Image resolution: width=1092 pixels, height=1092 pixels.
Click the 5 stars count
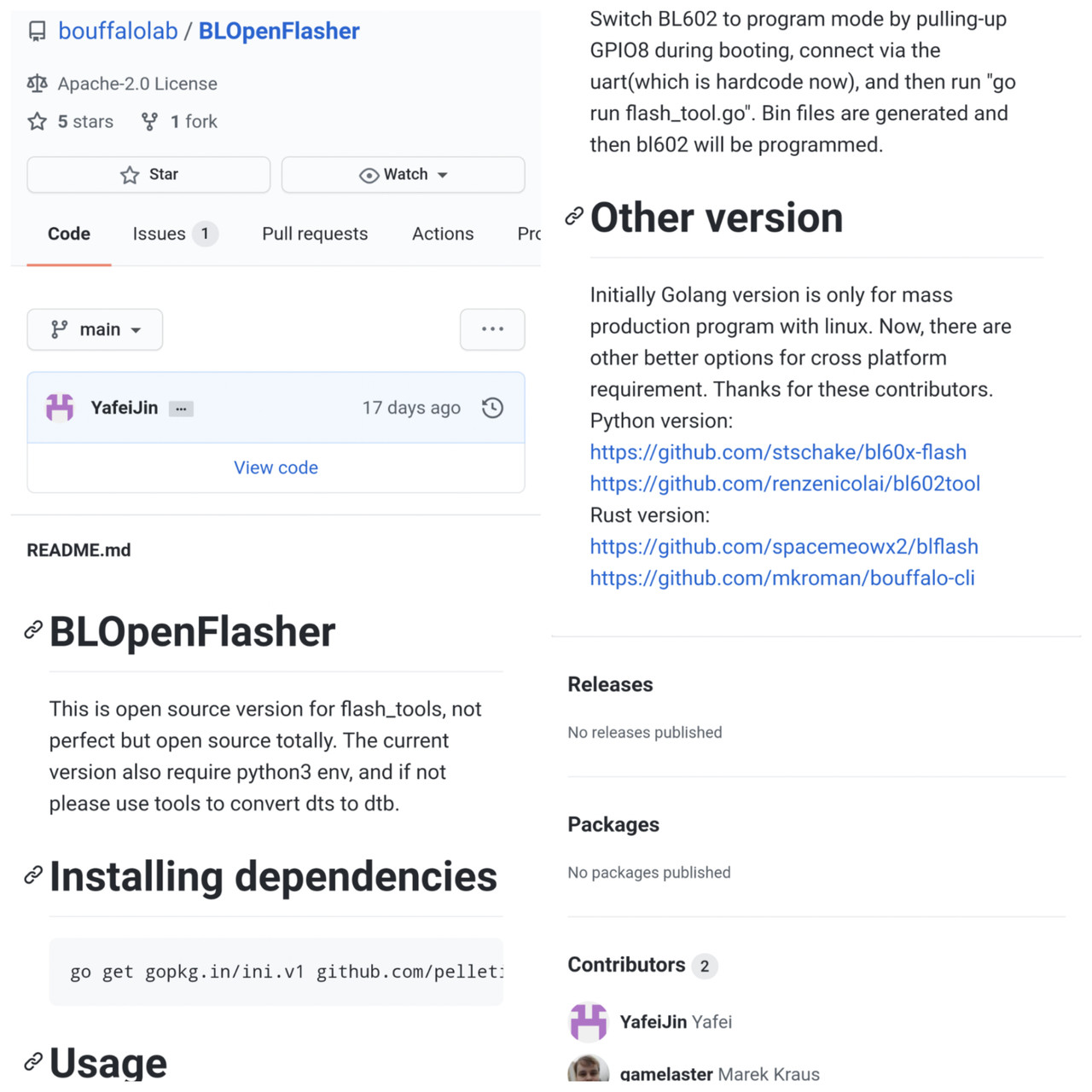[x=84, y=122]
